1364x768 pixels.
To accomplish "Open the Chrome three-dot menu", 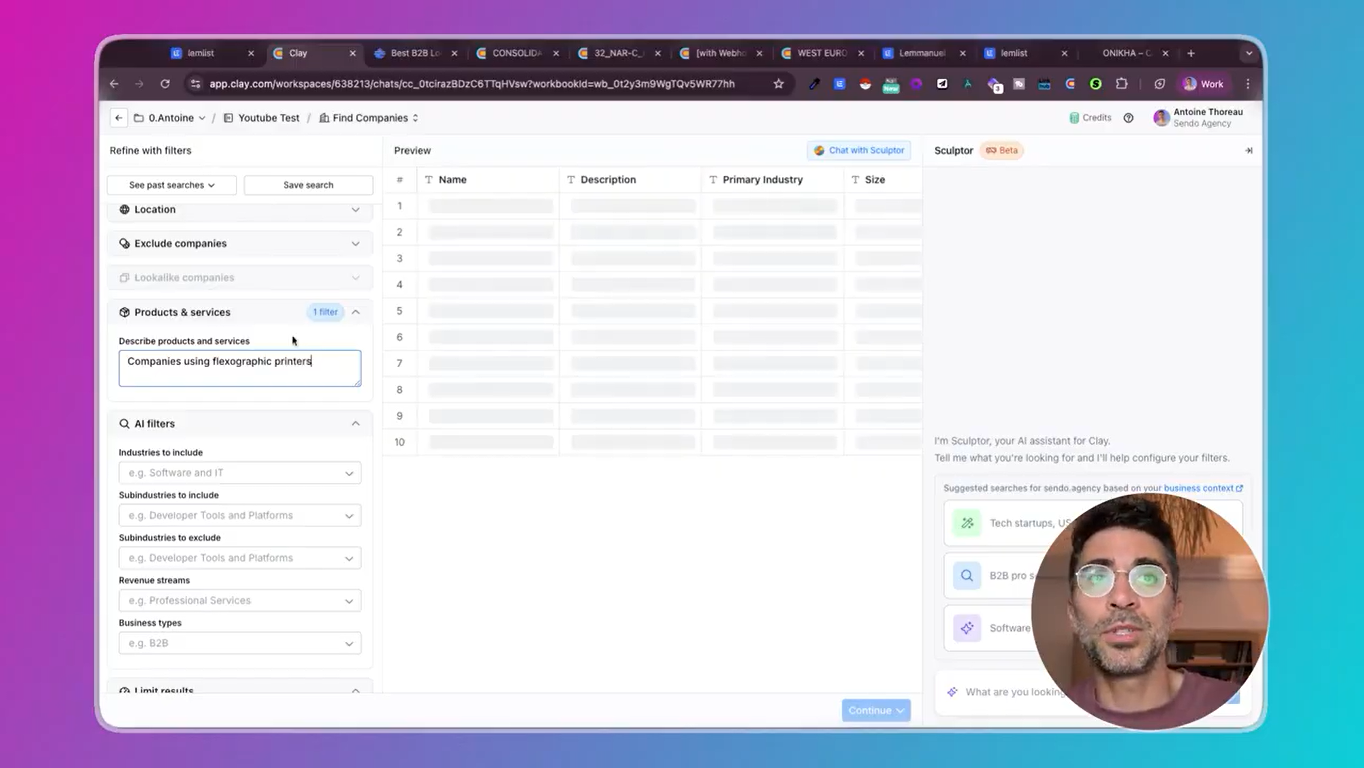I will point(1247,84).
